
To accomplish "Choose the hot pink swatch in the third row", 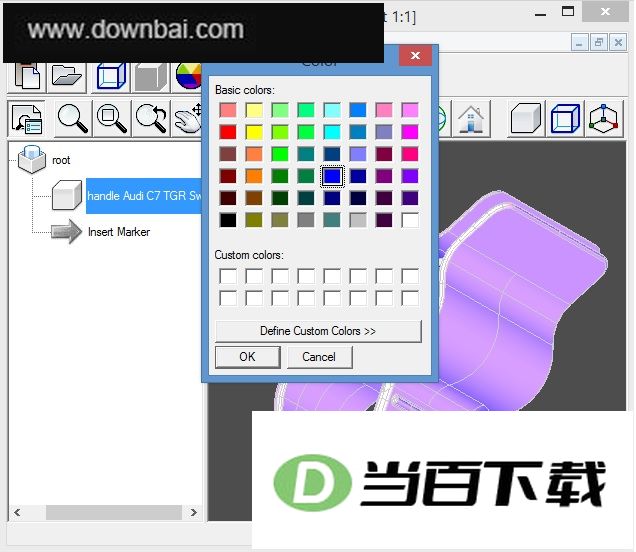I will [410, 154].
